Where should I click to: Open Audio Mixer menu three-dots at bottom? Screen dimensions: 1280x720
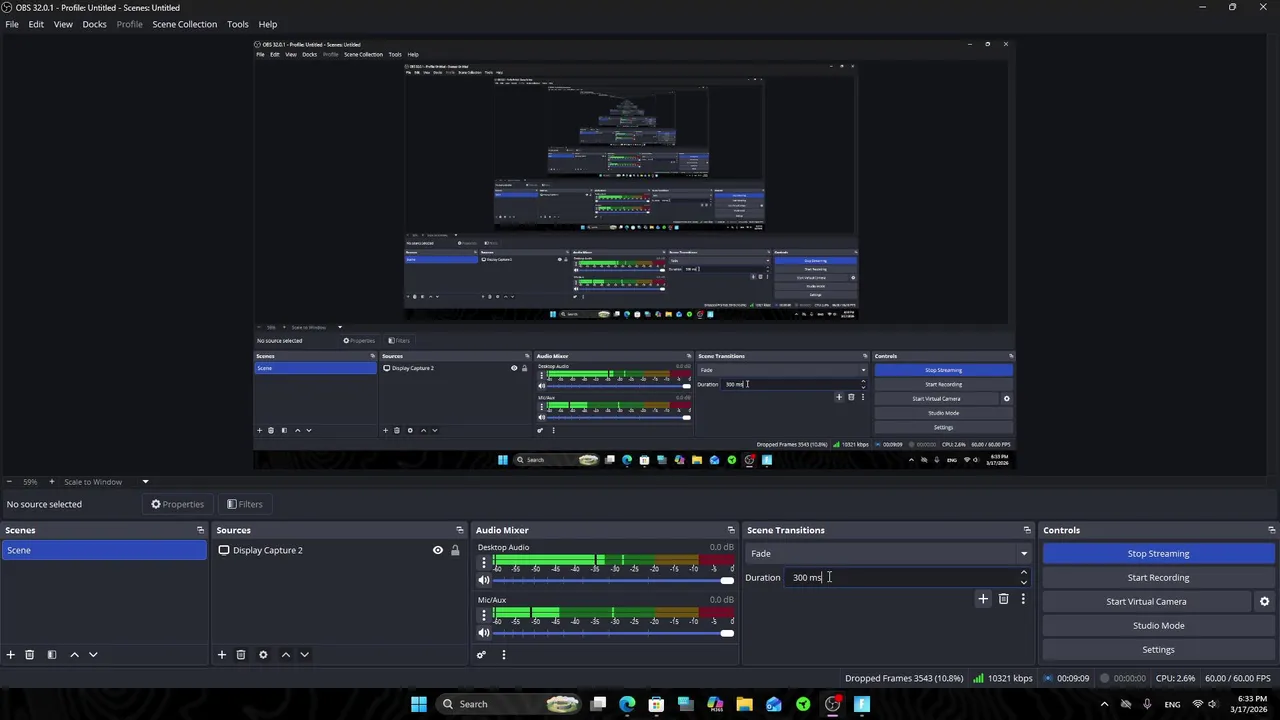tap(504, 655)
